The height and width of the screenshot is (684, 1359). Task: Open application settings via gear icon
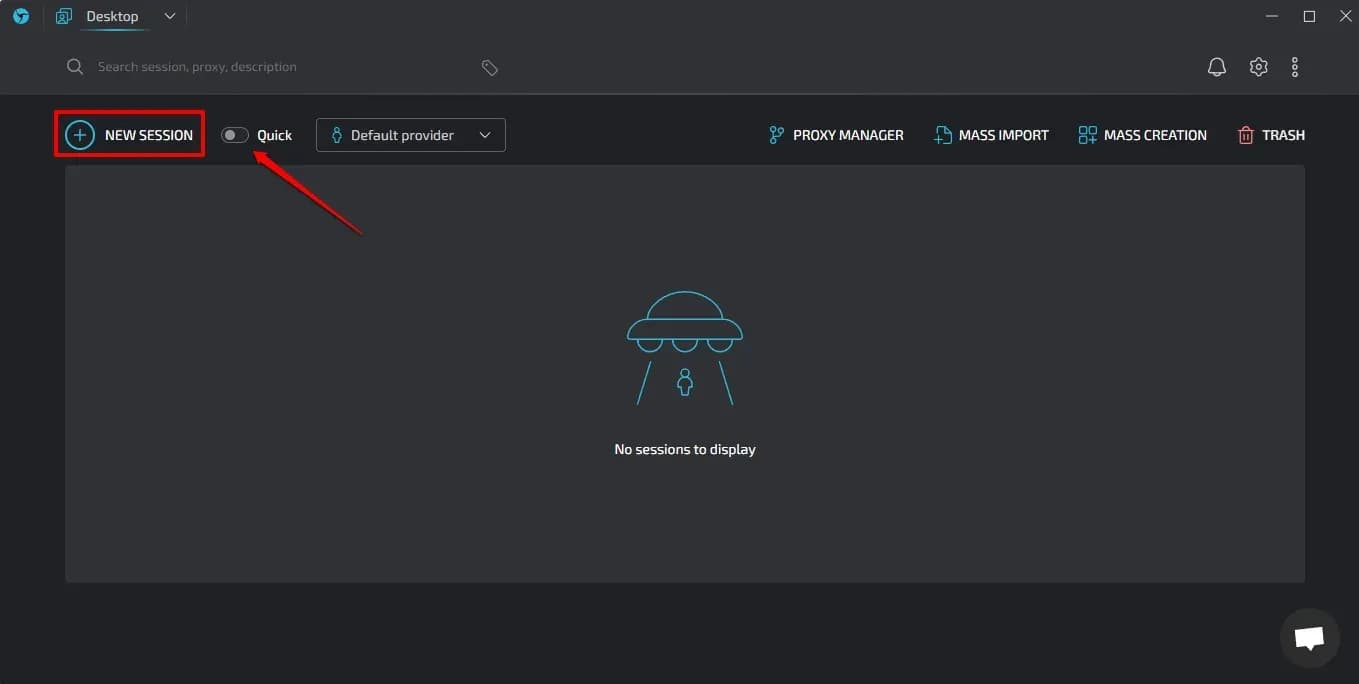pos(1257,66)
